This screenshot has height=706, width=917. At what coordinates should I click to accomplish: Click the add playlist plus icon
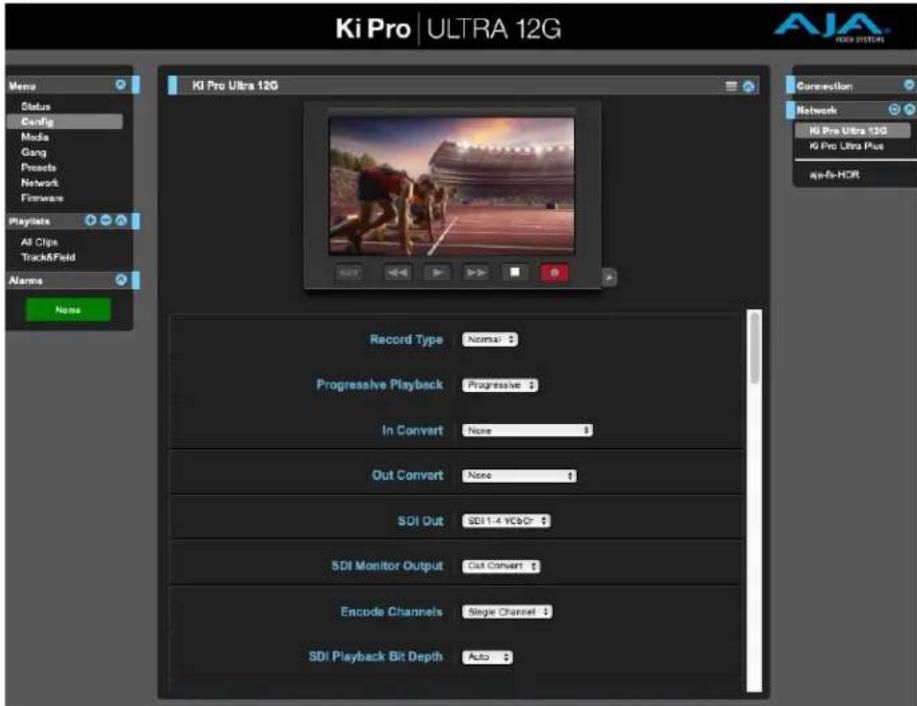[x=91, y=221]
